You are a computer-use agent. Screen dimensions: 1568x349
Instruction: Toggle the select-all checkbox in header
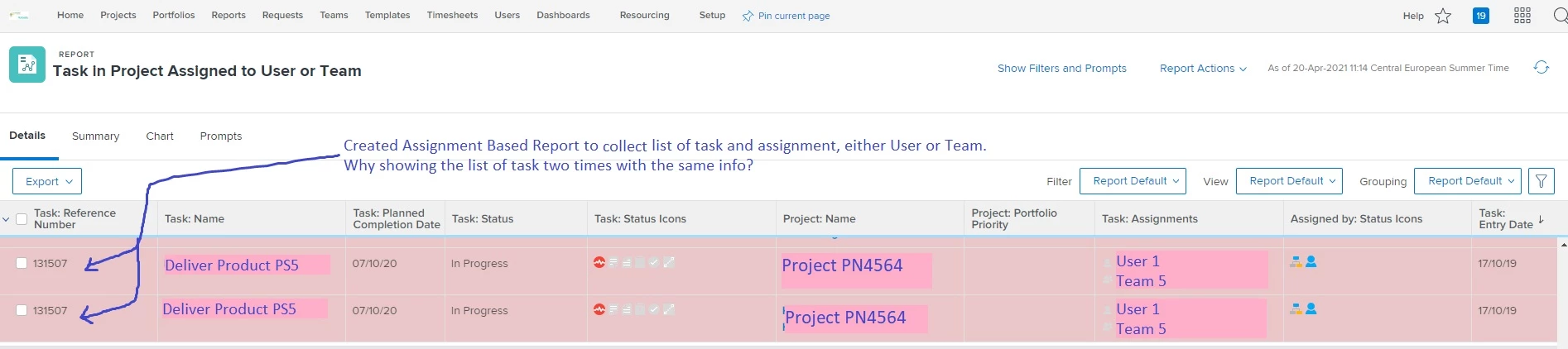(x=22, y=219)
